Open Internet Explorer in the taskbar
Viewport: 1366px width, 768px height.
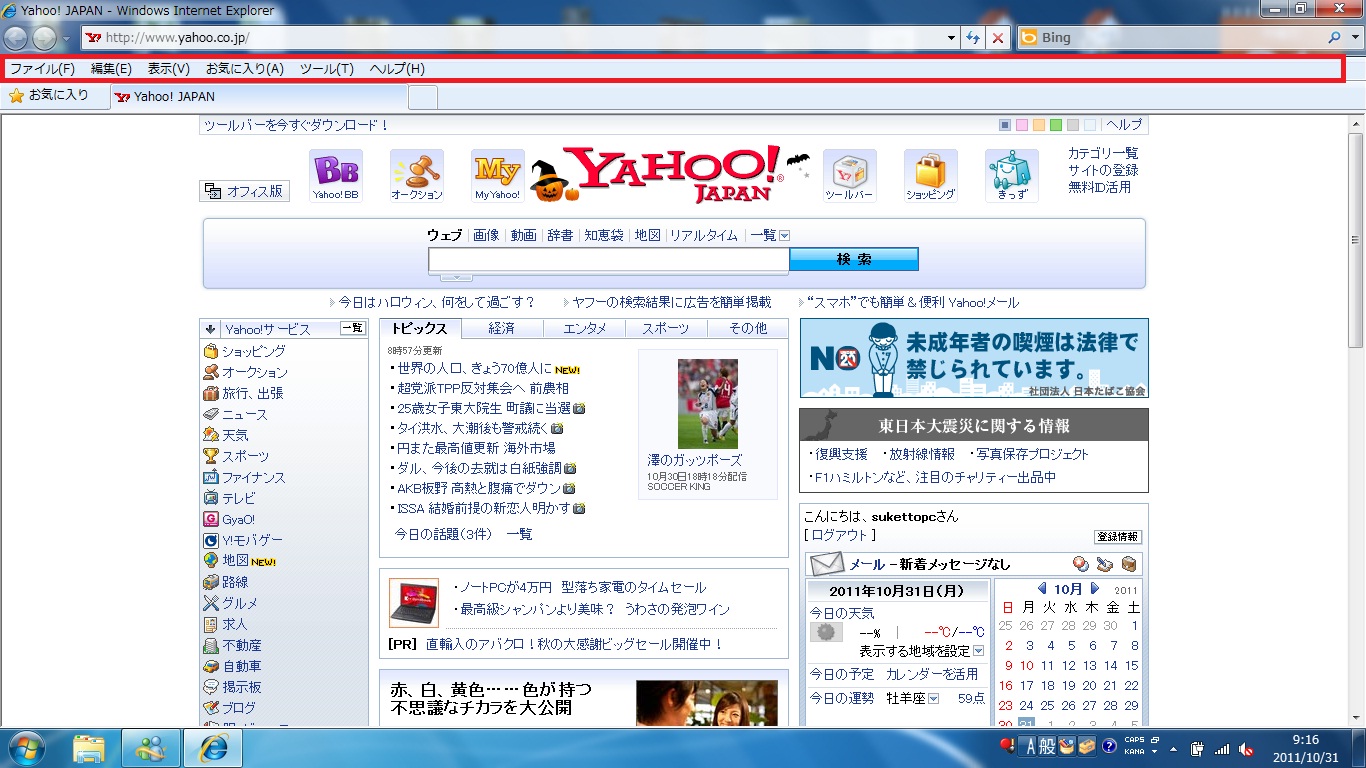(x=213, y=747)
